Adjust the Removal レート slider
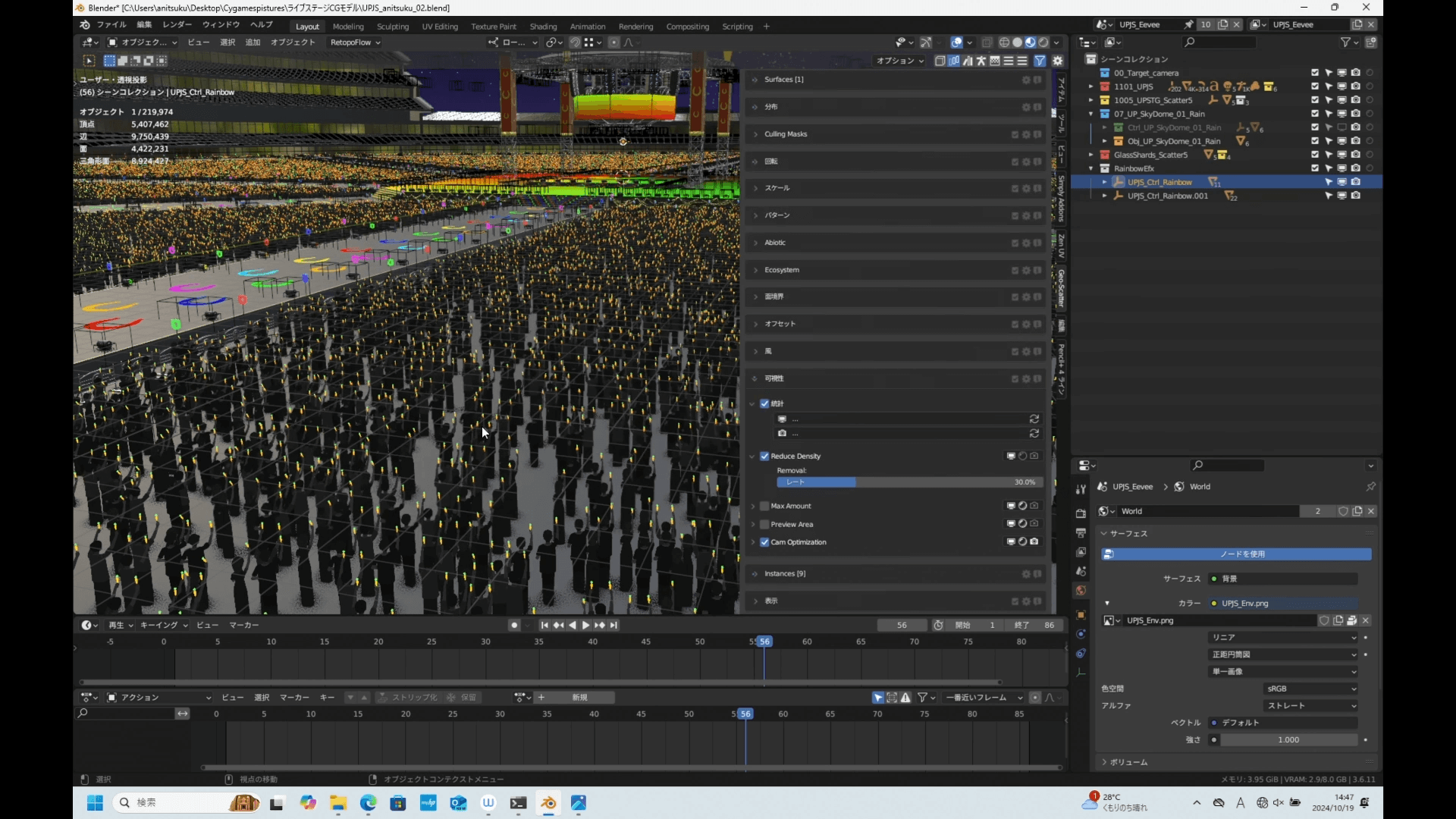Image resolution: width=1456 pixels, height=819 pixels. tap(910, 482)
